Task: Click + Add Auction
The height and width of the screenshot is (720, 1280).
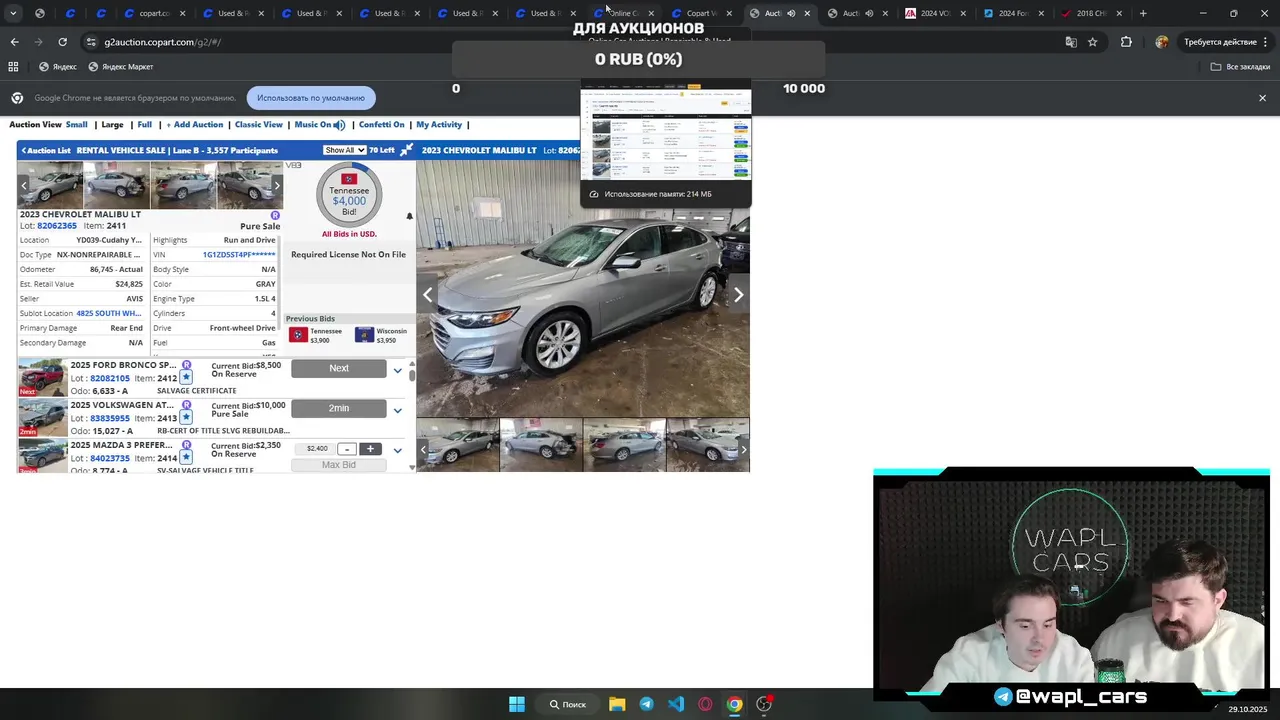Action: click(194, 125)
